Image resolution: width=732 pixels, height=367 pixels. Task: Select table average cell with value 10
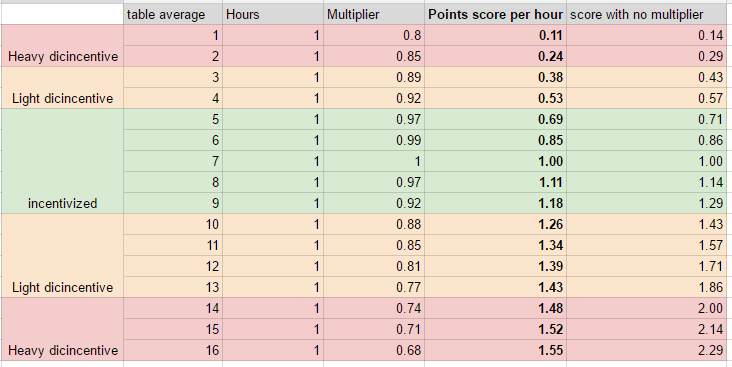[173, 224]
